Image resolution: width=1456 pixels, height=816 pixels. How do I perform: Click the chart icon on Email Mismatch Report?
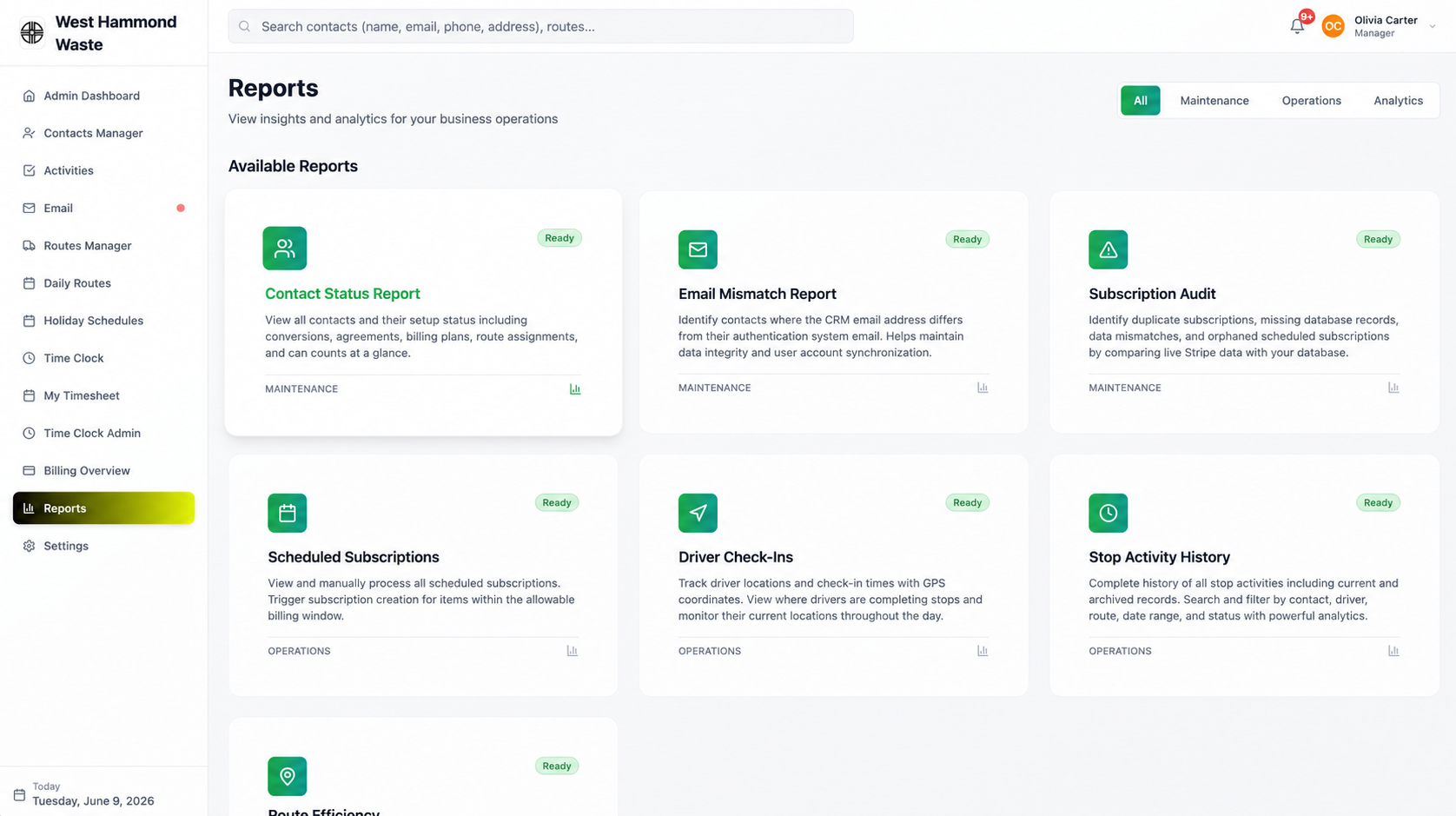point(983,388)
